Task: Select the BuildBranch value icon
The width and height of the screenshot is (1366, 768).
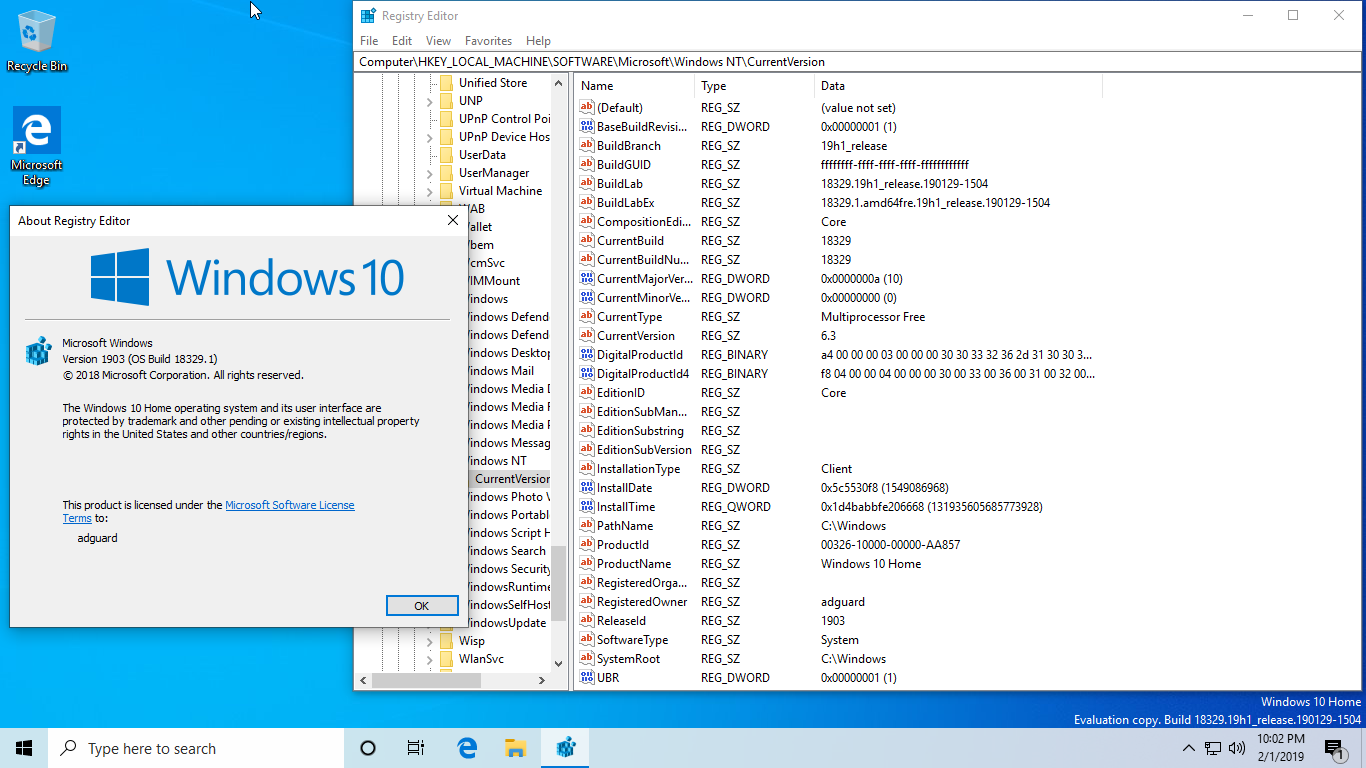Action: tap(587, 146)
